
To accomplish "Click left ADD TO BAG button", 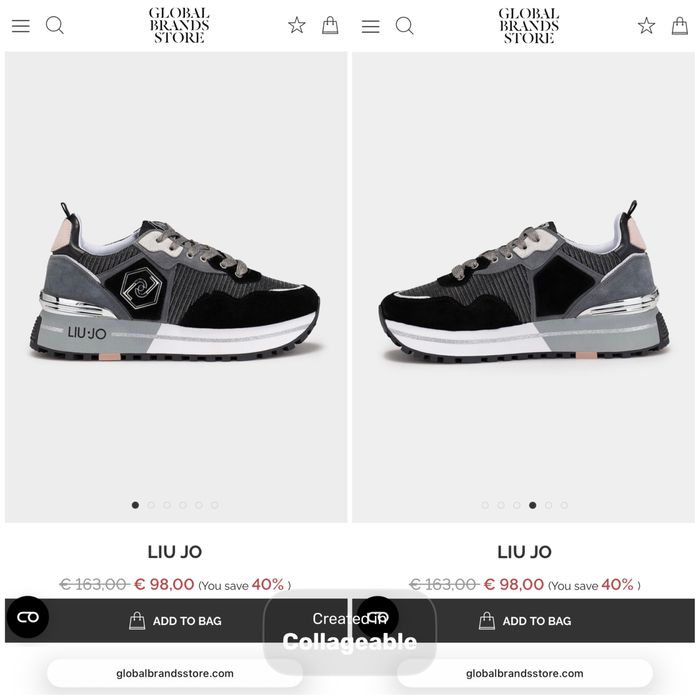I will pyautogui.click(x=176, y=621).
